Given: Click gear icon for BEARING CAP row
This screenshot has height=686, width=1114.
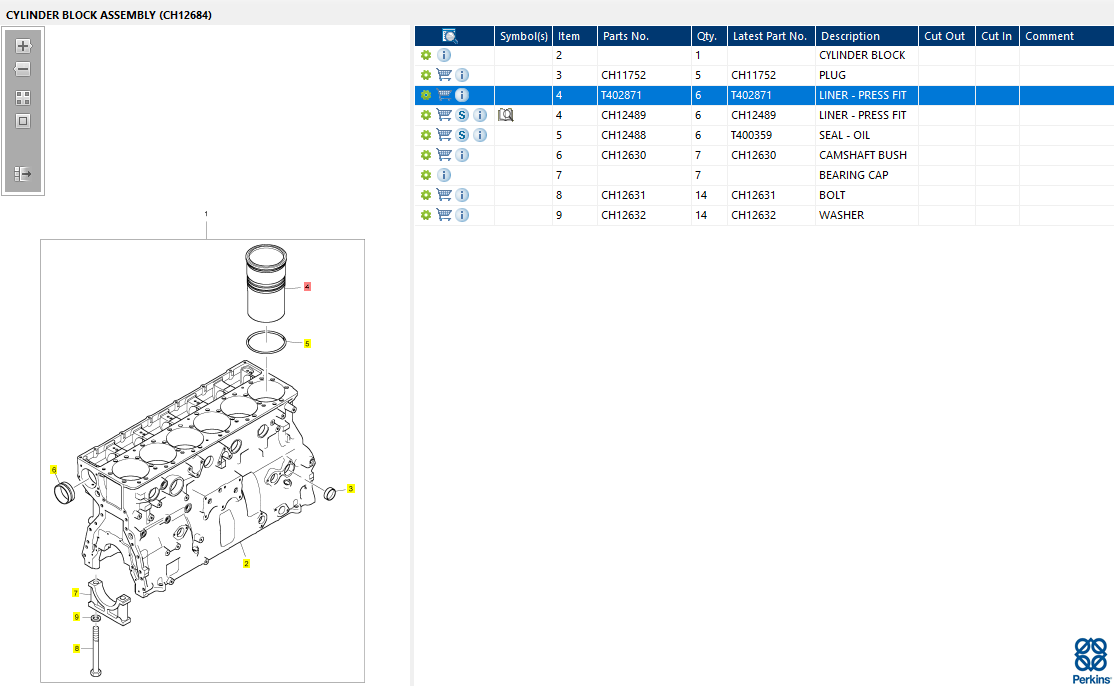Looking at the screenshot, I should (x=426, y=175).
